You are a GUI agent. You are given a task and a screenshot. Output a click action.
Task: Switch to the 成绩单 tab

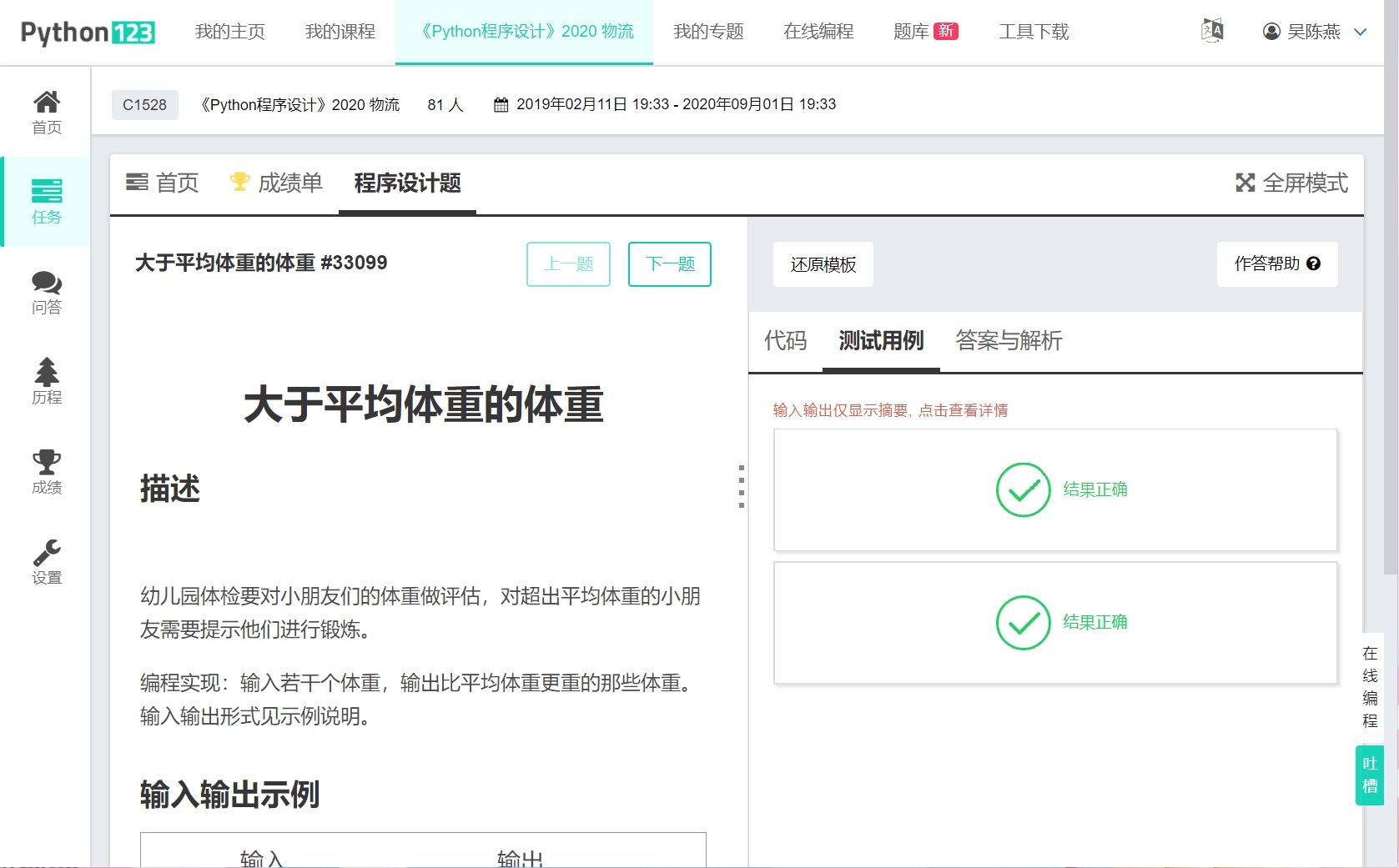pyautogui.click(x=276, y=183)
